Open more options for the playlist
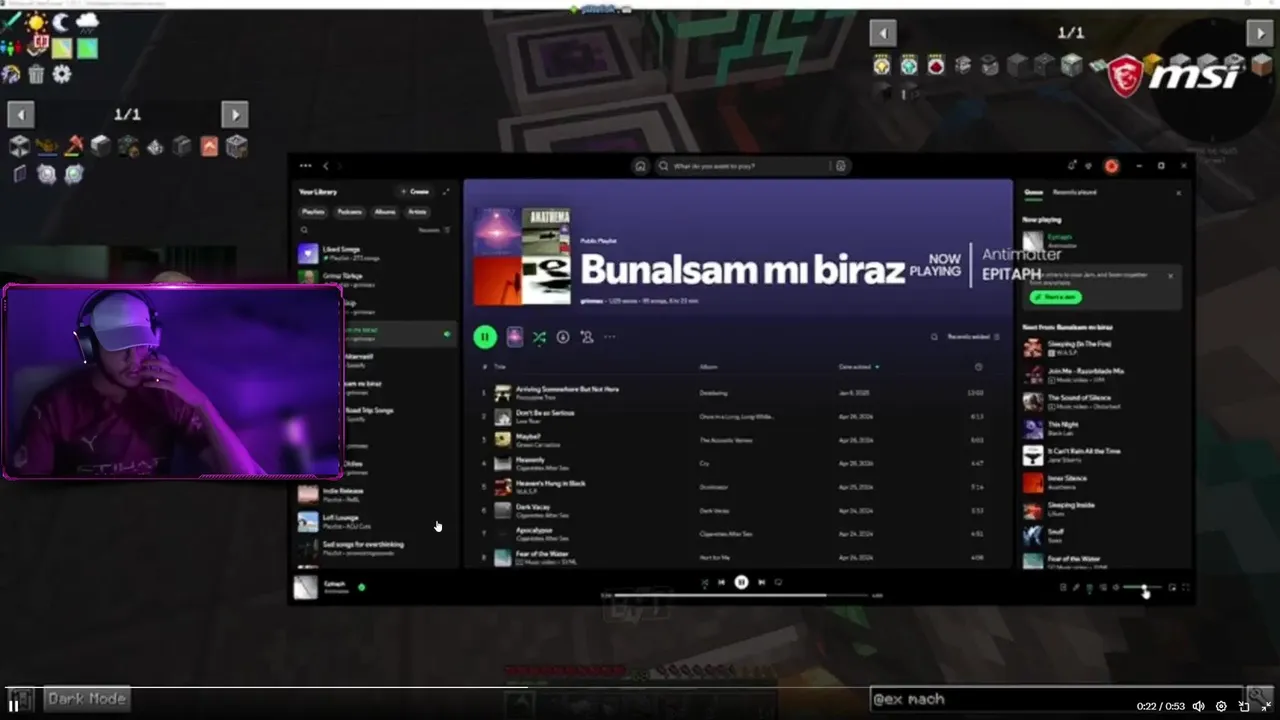This screenshot has height=720, width=1280. [x=610, y=337]
